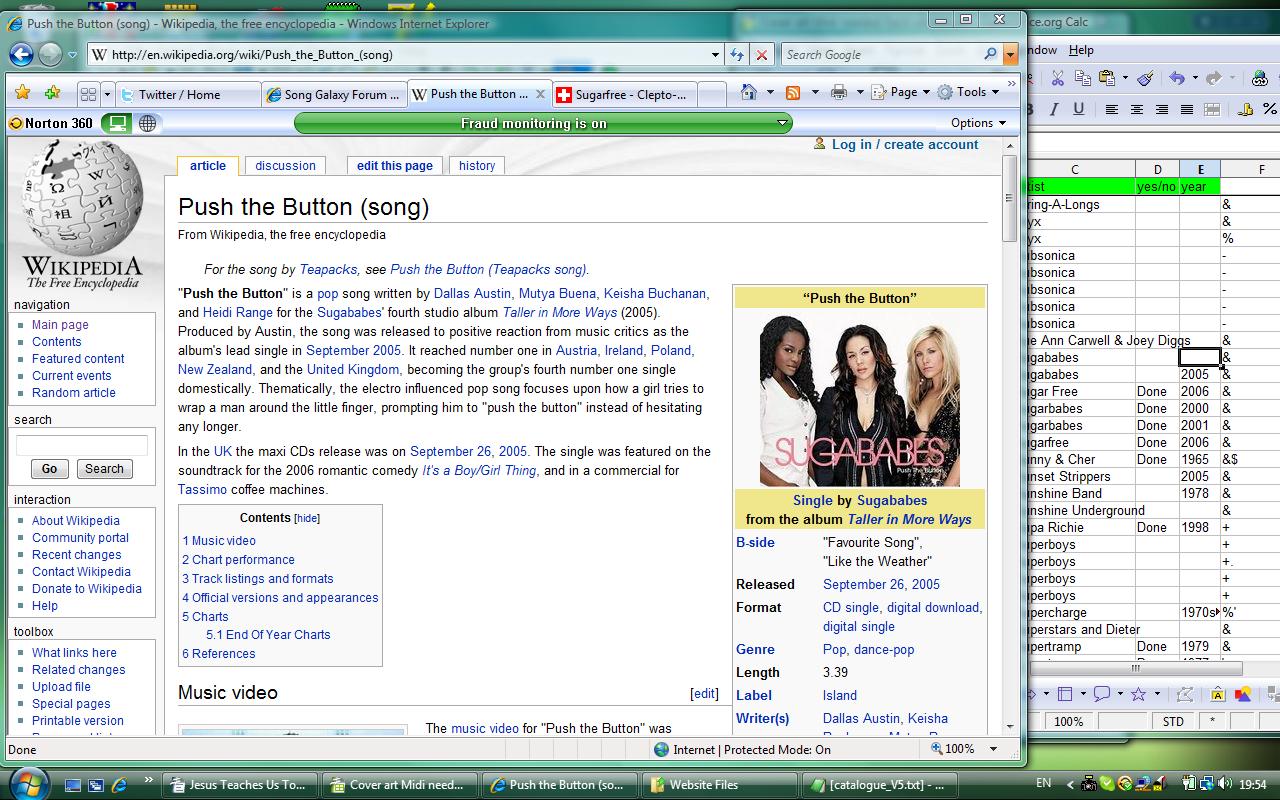
Task: Click the Wikipedia search input field
Action: [82, 445]
